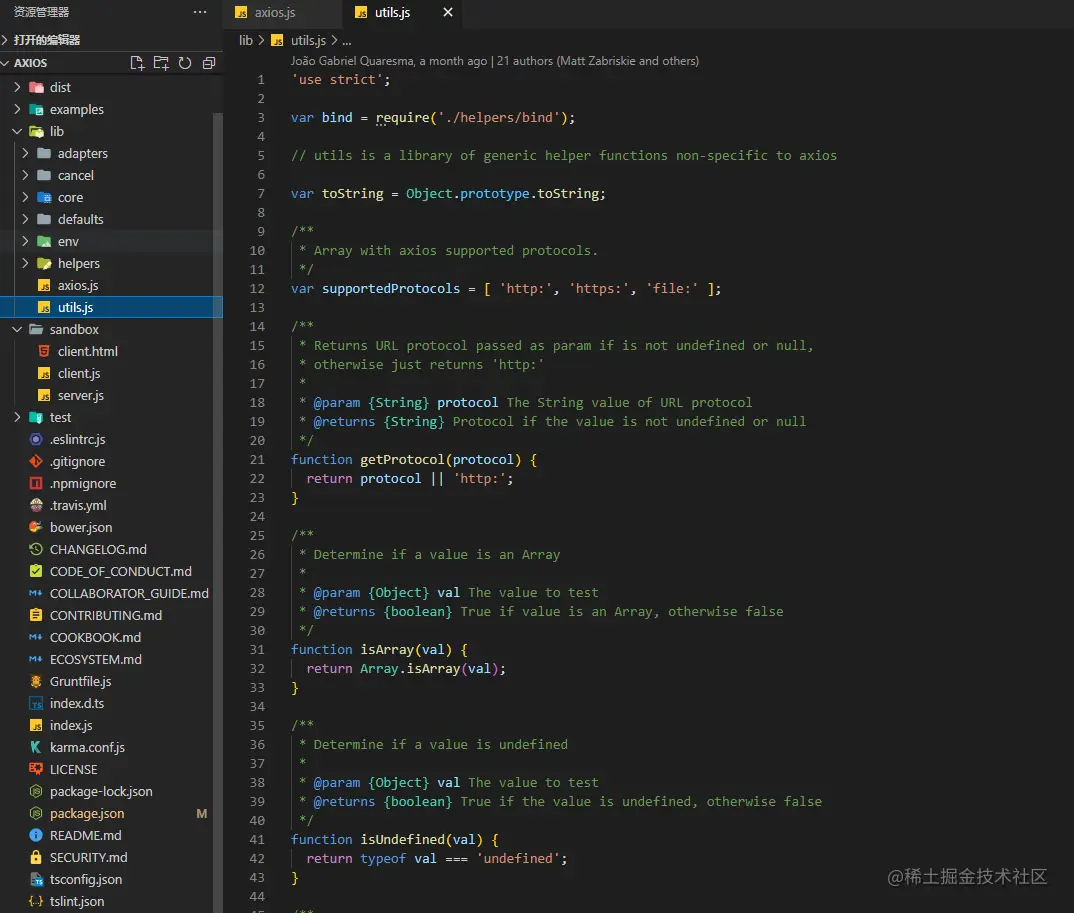Screen dimensions: 1074x913
Task: Collapse all folders using the collapse icon
Action: tap(209, 63)
